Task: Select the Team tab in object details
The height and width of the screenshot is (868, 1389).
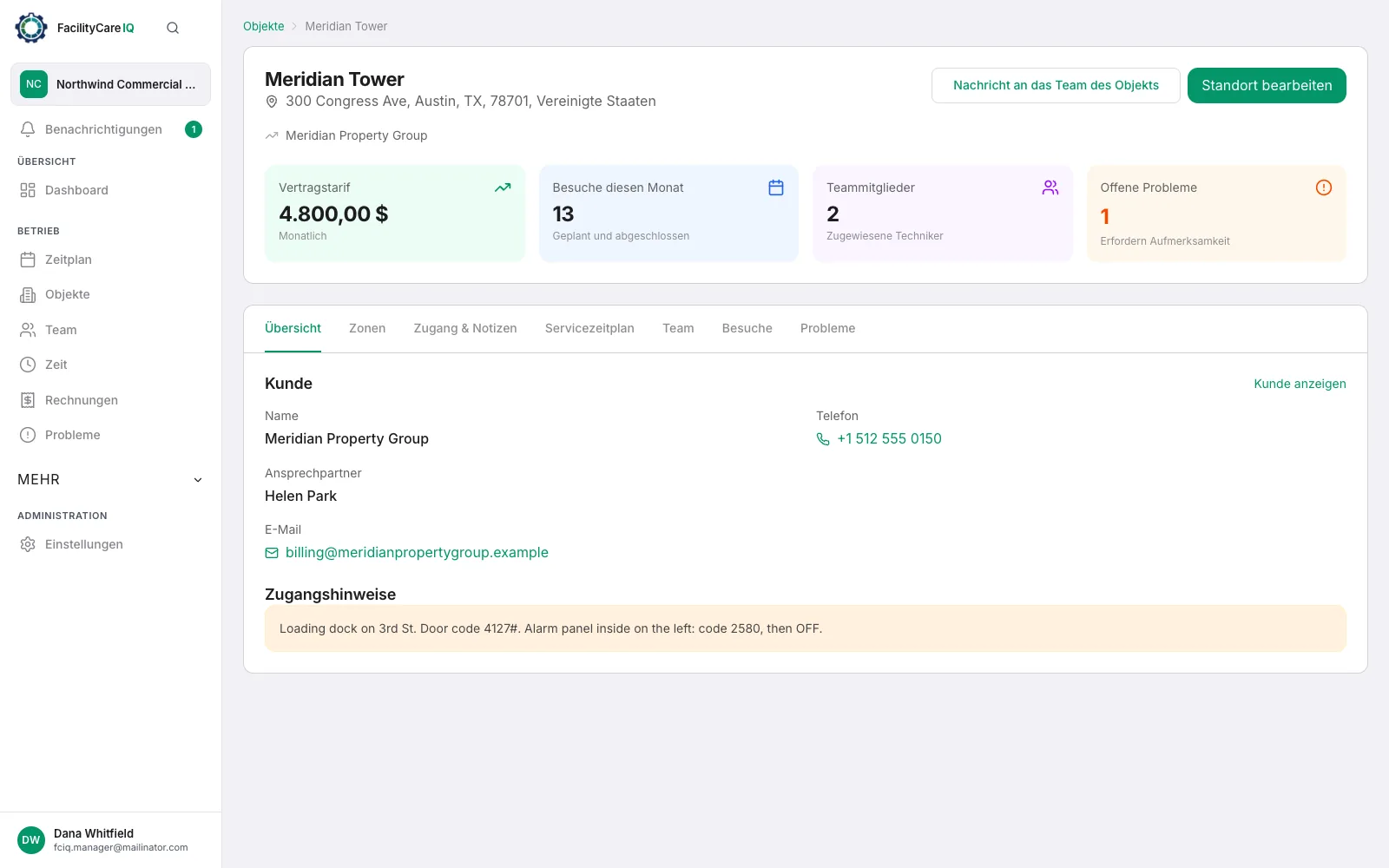Action: coord(678,328)
